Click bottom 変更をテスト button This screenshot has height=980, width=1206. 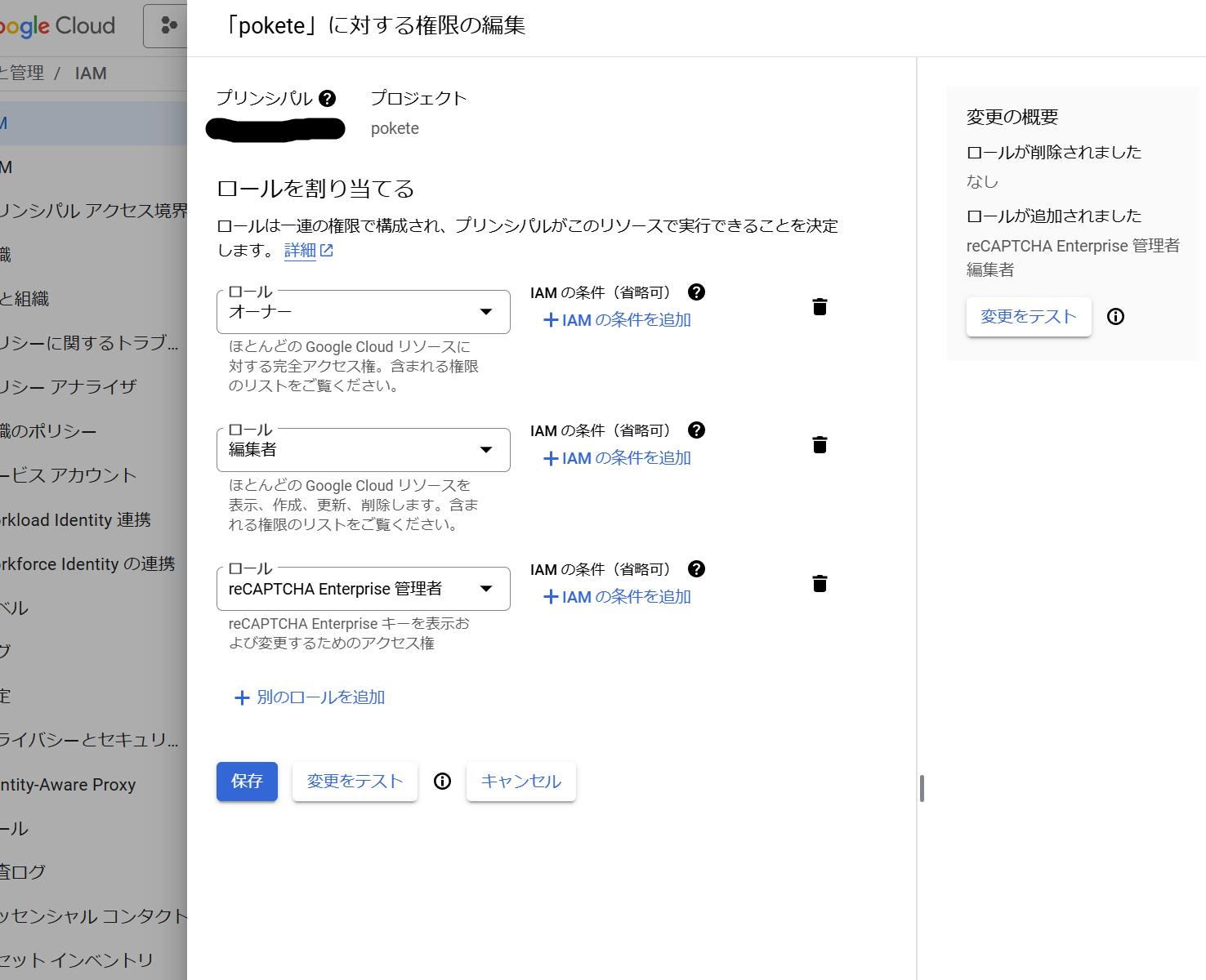[355, 782]
